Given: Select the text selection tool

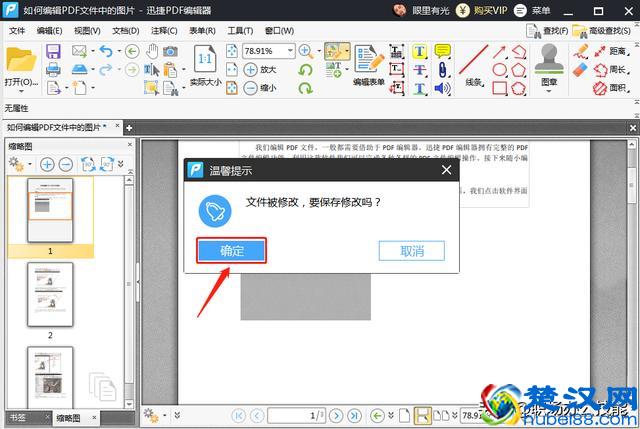Looking at the screenshot, I should 151,69.
